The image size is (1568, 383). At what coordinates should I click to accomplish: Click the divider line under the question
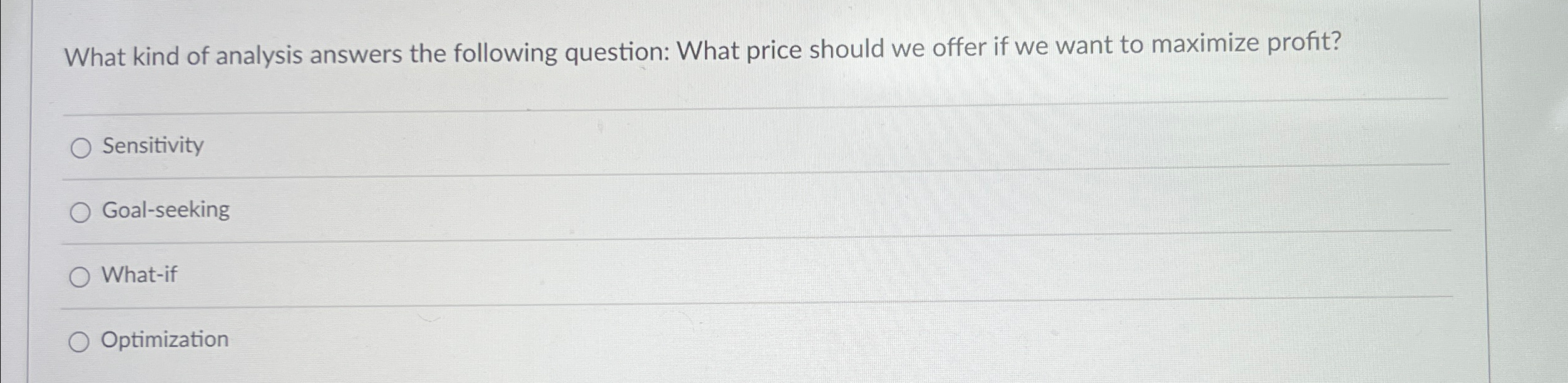(756, 106)
